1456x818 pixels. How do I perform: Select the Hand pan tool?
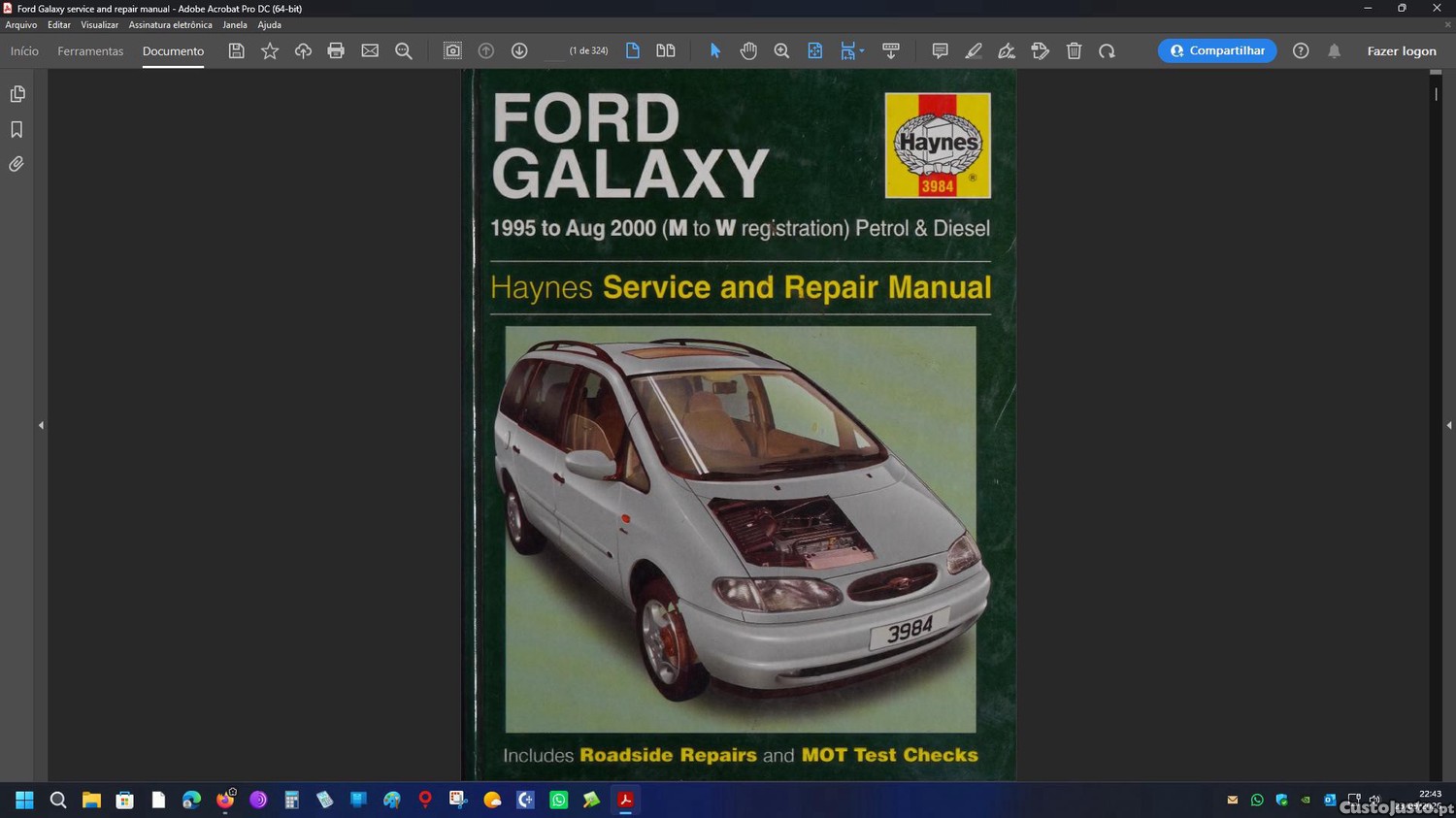coord(748,50)
